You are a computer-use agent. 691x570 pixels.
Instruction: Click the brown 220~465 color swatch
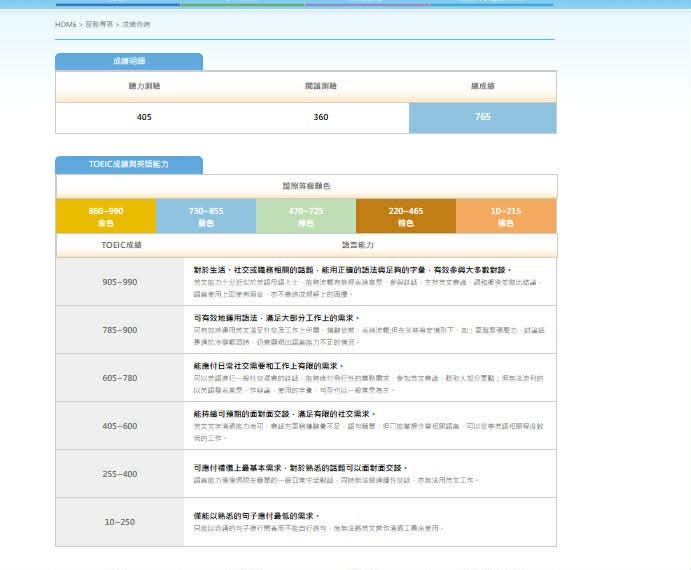(406, 217)
